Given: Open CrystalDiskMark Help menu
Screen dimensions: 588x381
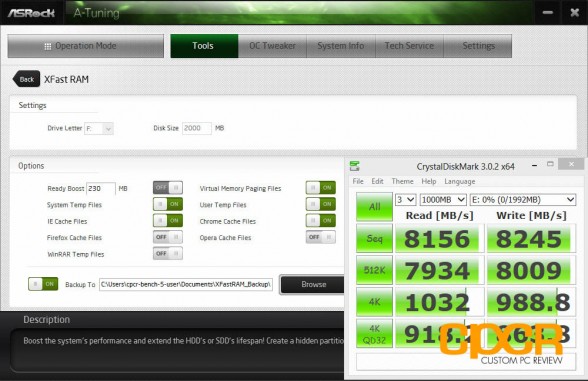Looking at the screenshot, I should (429, 182).
